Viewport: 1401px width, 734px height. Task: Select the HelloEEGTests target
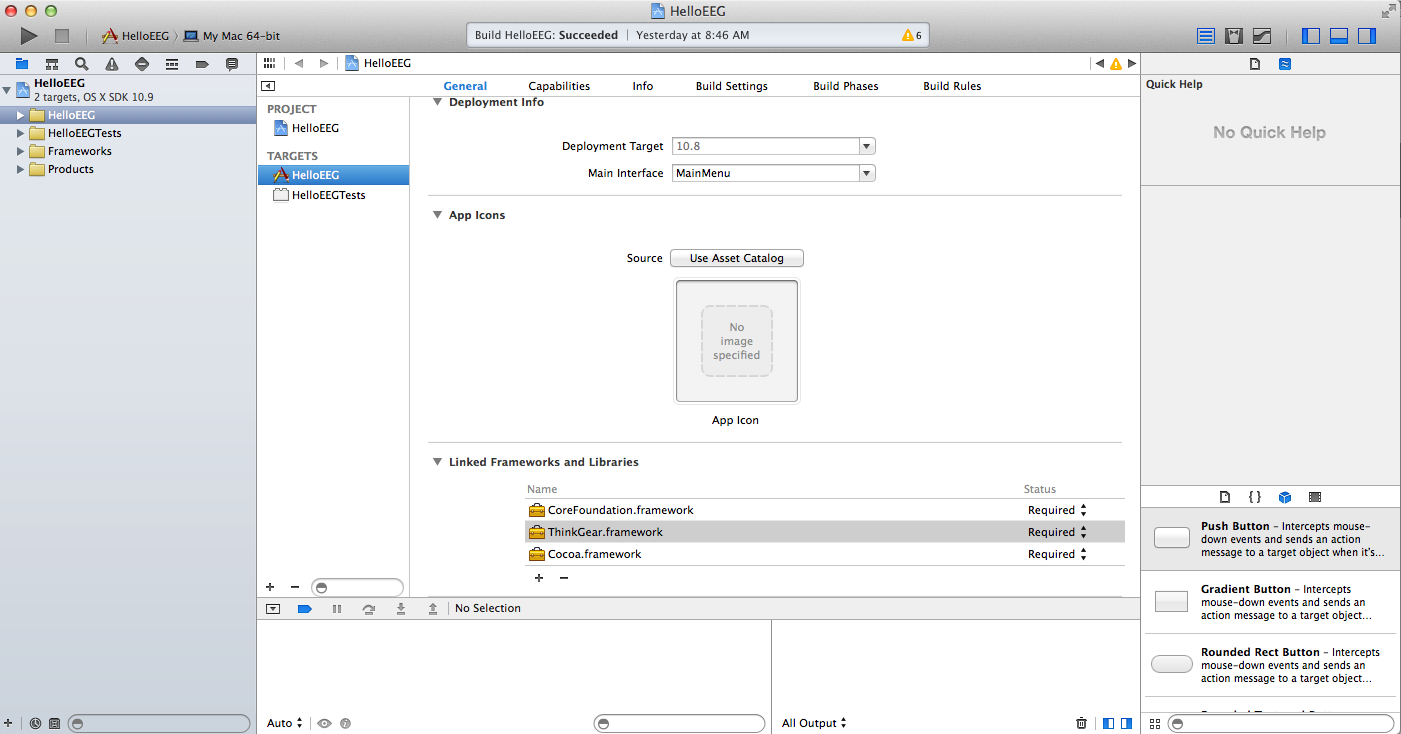click(328, 195)
